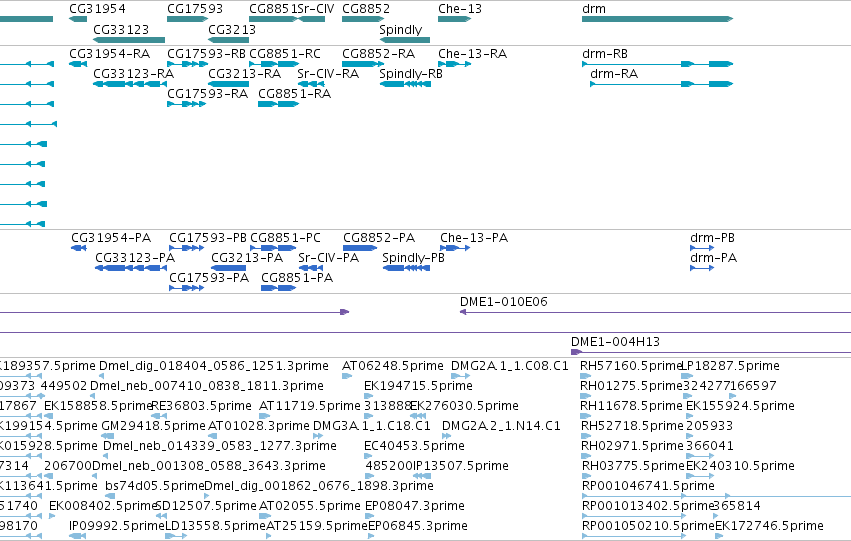Click the DMG2A.2_1.N14.C1 EST label

point(501,426)
